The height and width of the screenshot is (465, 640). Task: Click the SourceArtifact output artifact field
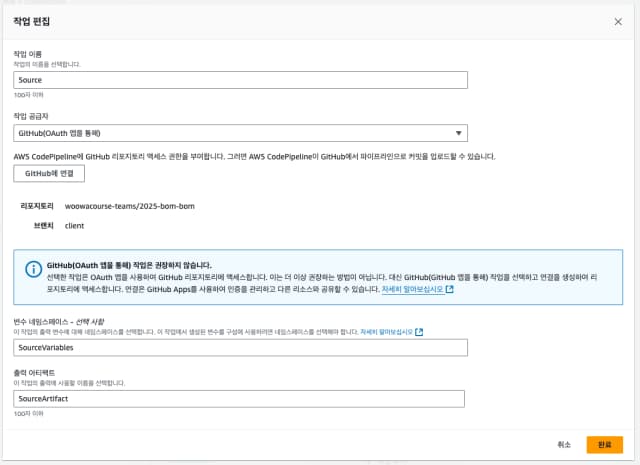[239, 399]
